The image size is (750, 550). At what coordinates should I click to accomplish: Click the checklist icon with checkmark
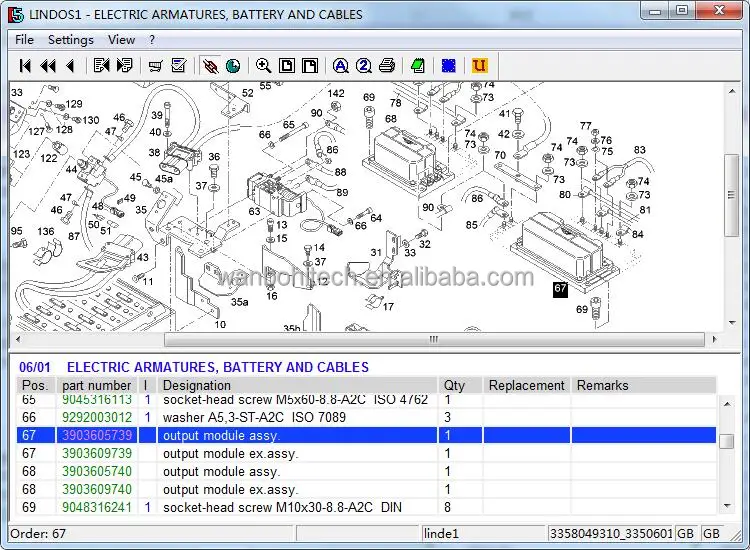pyautogui.click(x=179, y=66)
